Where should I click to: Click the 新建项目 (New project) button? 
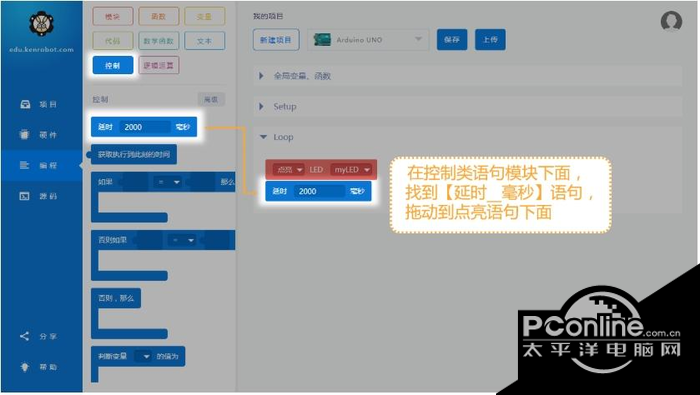click(x=276, y=40)
